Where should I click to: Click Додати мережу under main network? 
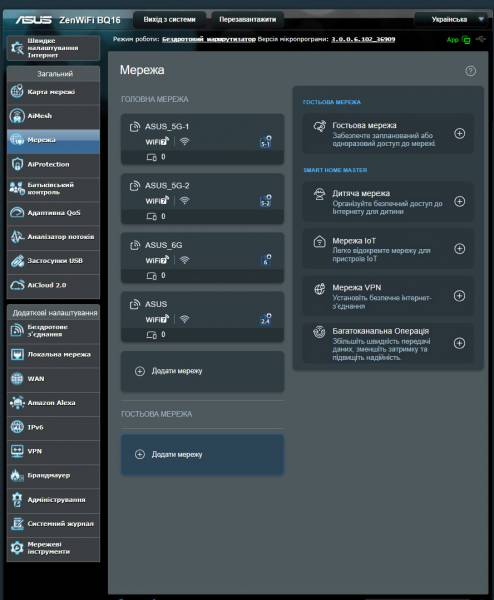[x=202, y=371]
